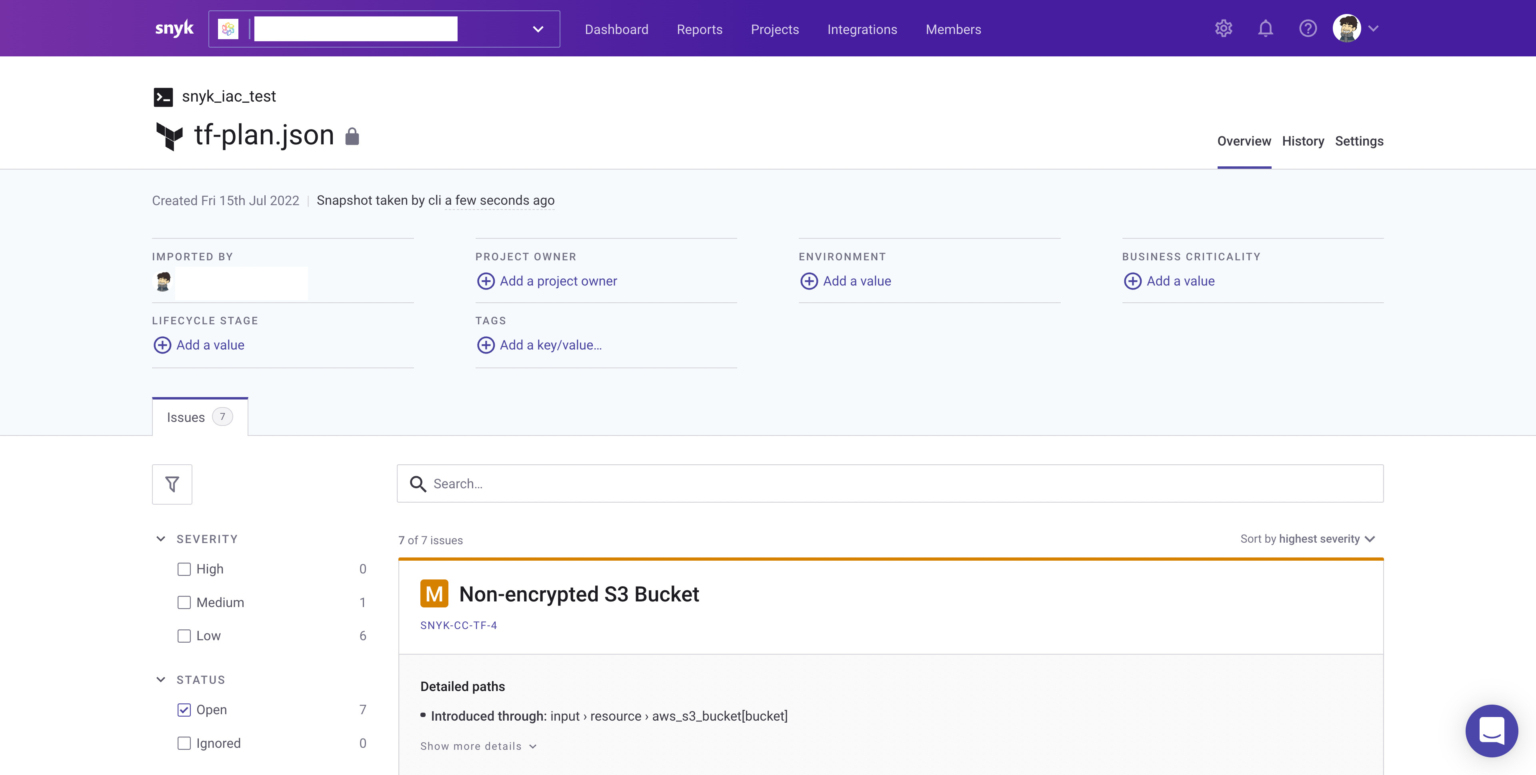Open the Intercom chat bubble
This screenshot has height=775, width=1536.
pyautogui.click(x=1491, y=731)
